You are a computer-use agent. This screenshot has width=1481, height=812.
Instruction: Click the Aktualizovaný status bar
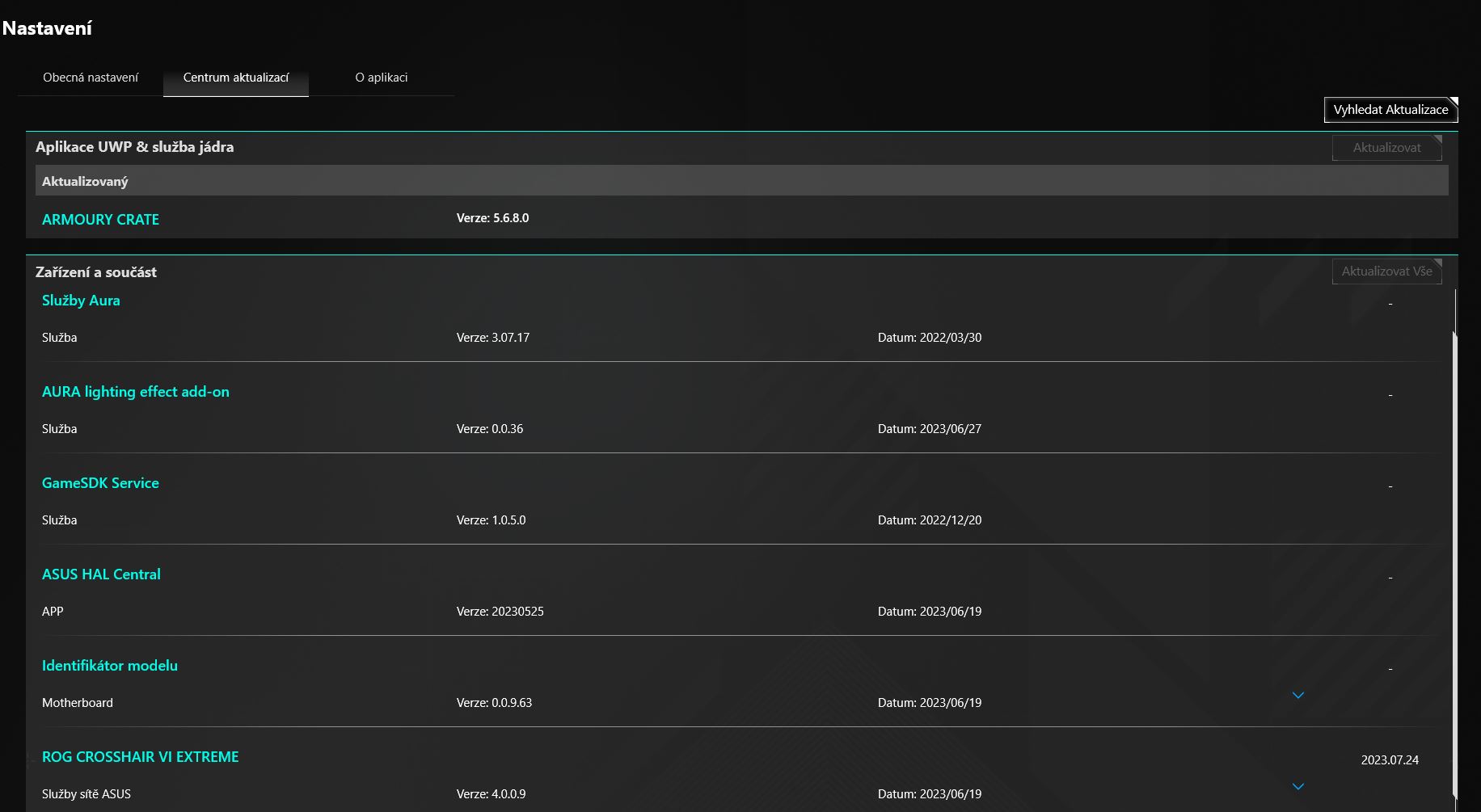tap(740, 181)
